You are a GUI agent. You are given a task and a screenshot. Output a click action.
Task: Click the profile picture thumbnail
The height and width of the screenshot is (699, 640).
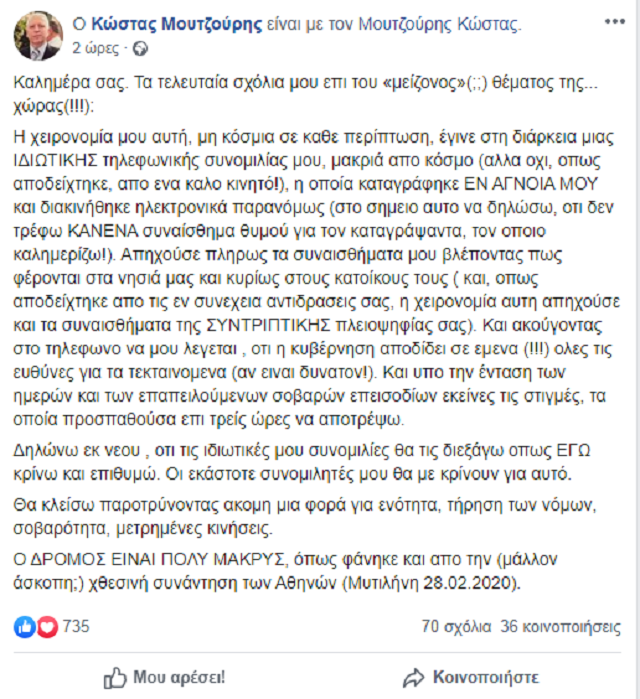(x=38, y=36)
